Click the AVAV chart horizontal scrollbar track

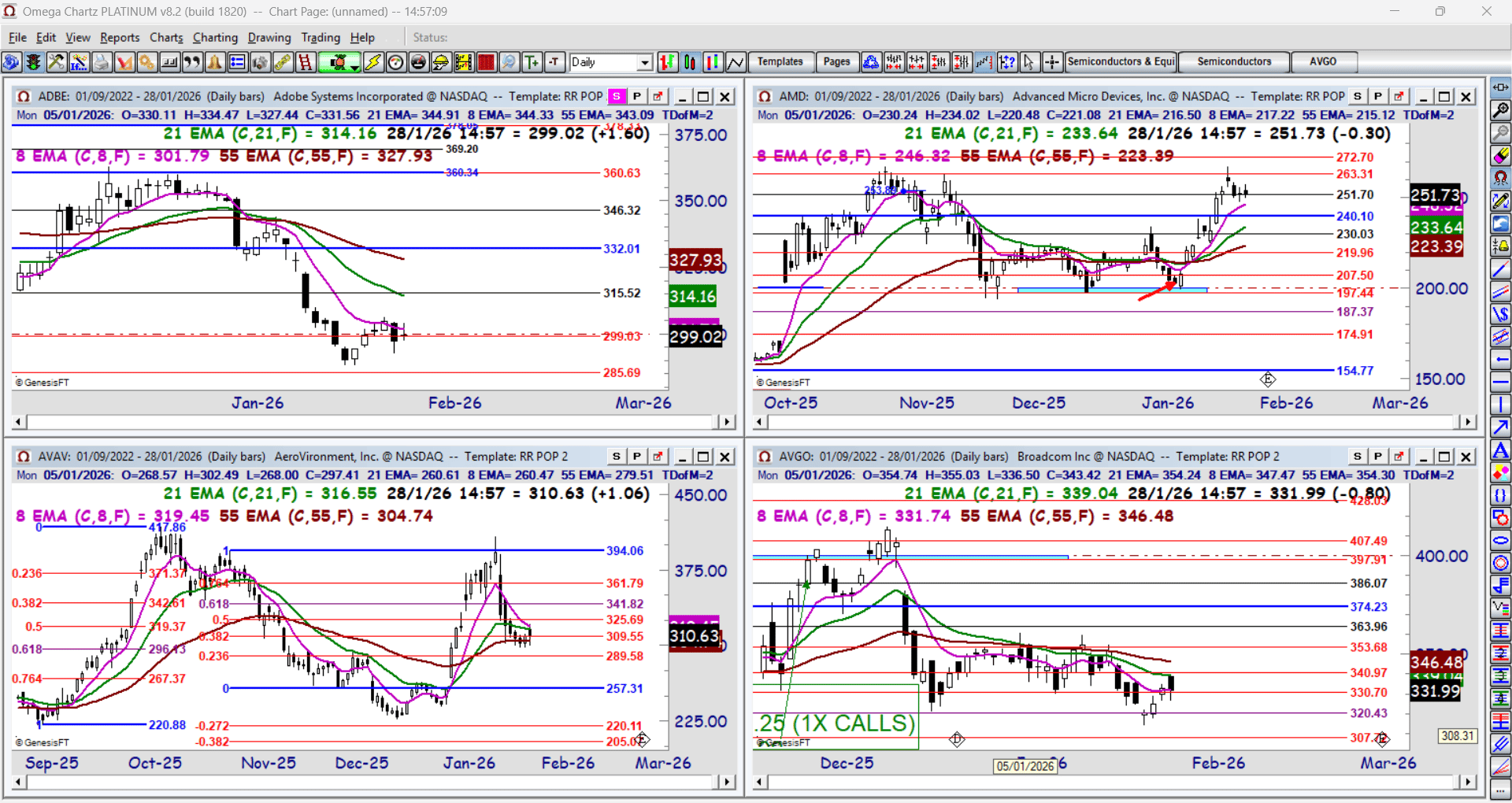[x=372, y=782]
